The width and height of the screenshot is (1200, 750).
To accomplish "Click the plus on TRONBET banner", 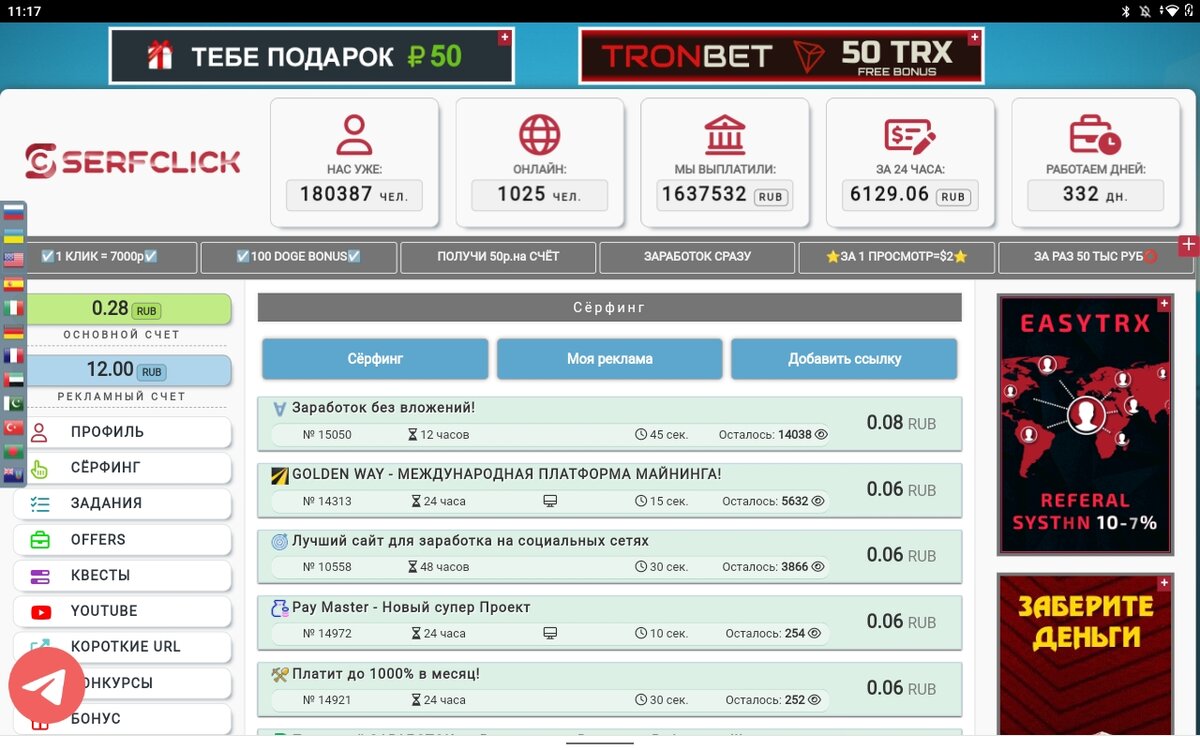I will (x=974, y=37).
